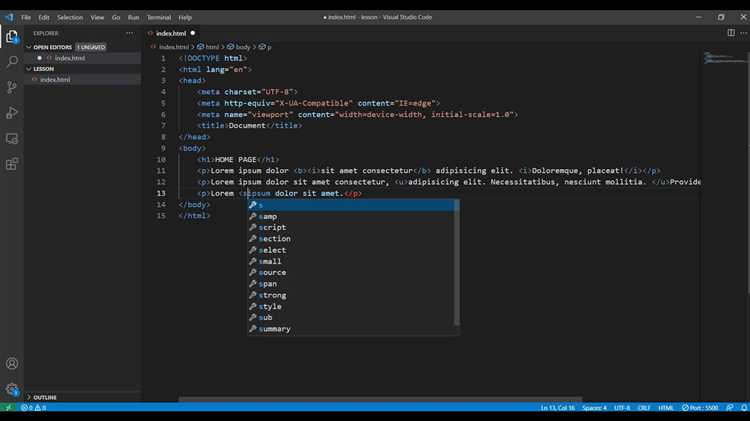Viewport: 750px width, 421px height.
Task: Open the Search view icon
Action: tap(12, 62)
